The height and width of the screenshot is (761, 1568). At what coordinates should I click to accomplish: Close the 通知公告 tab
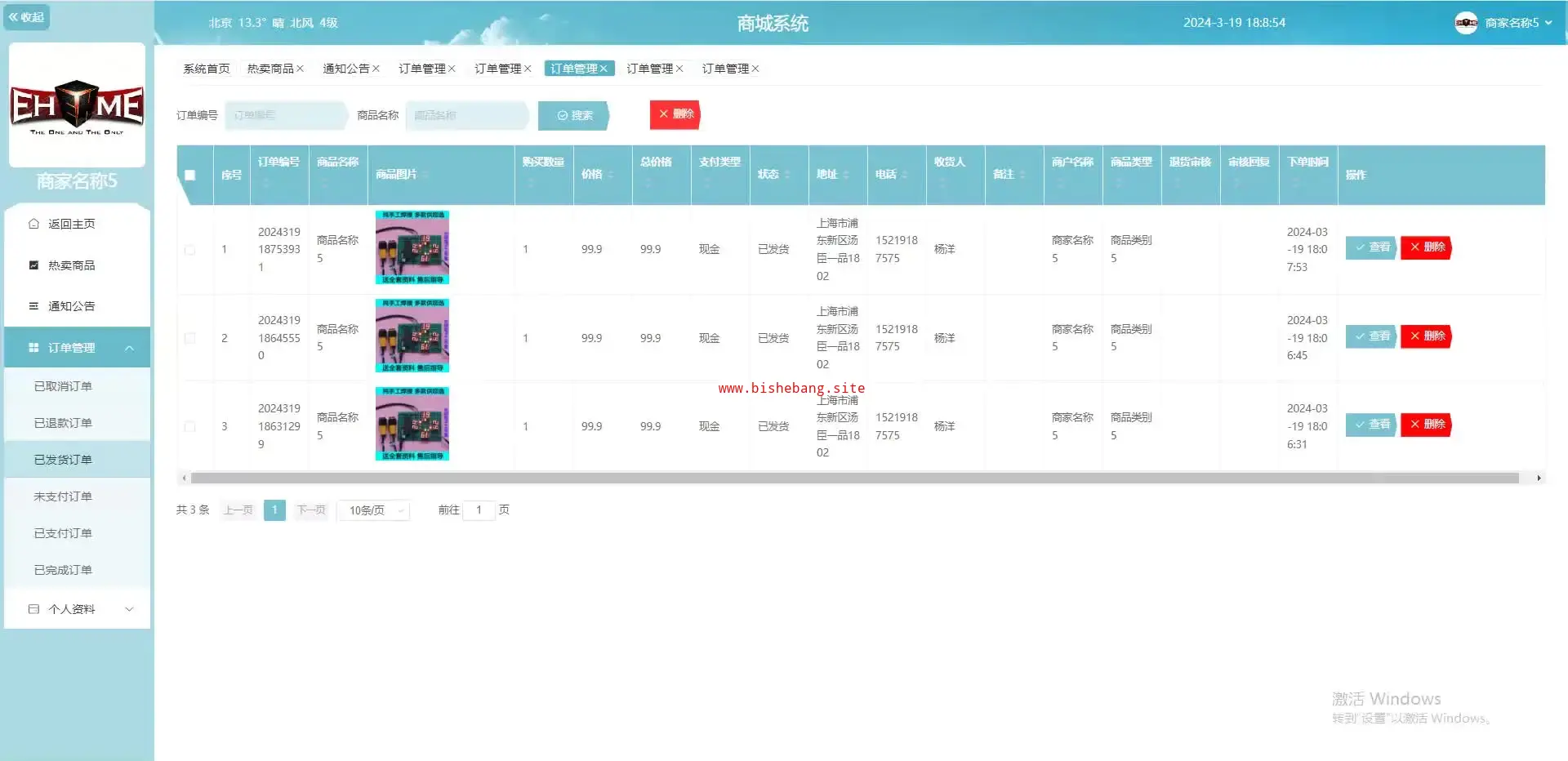376,69
